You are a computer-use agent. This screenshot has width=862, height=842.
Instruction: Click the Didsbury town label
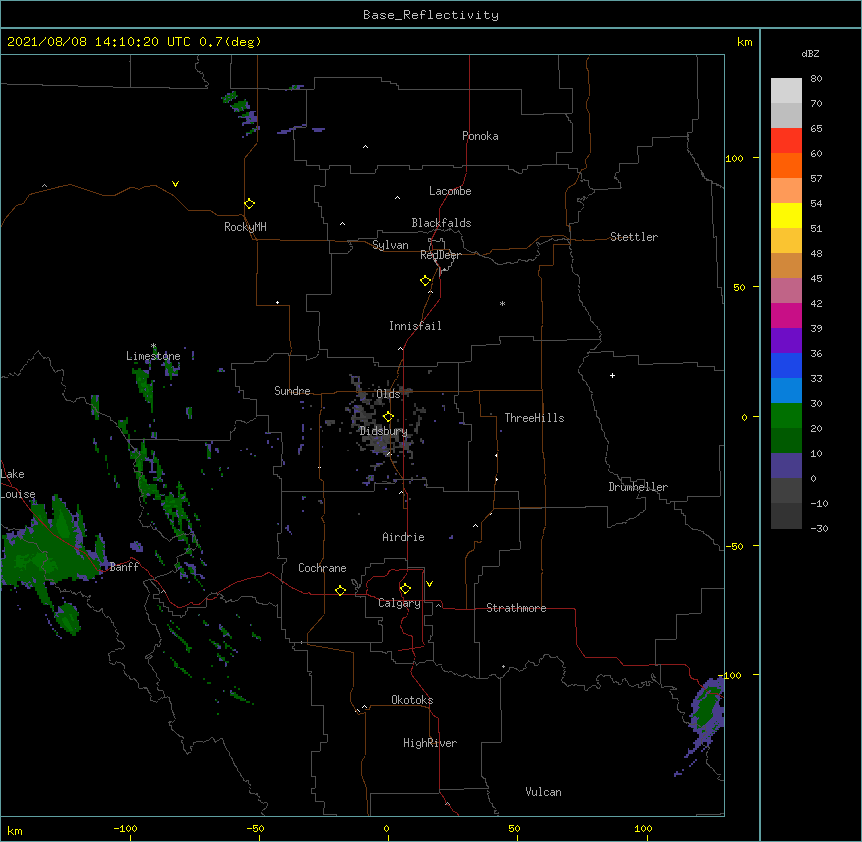point(383,431)
